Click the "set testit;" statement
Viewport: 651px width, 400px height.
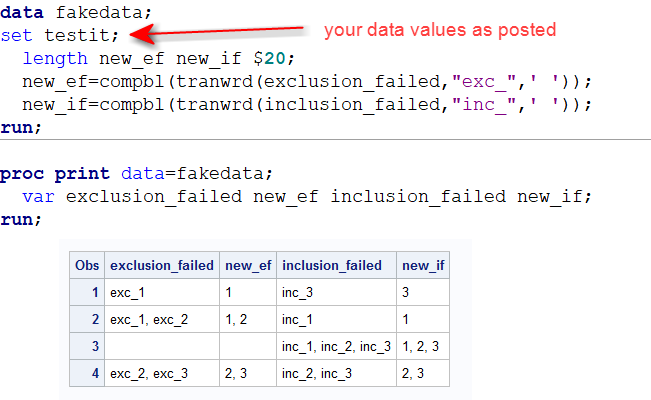[x=60, y=36]
